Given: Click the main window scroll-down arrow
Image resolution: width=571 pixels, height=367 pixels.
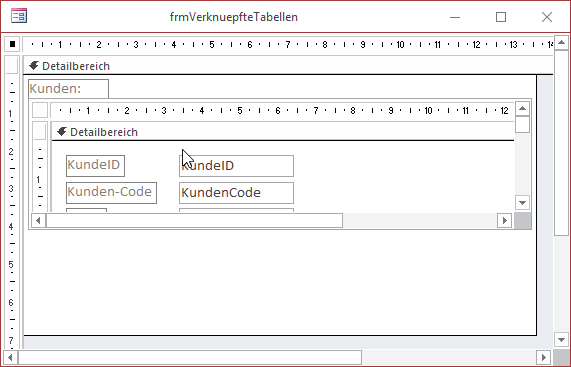Looking at the screenshot, I should (x=561, y=340).
